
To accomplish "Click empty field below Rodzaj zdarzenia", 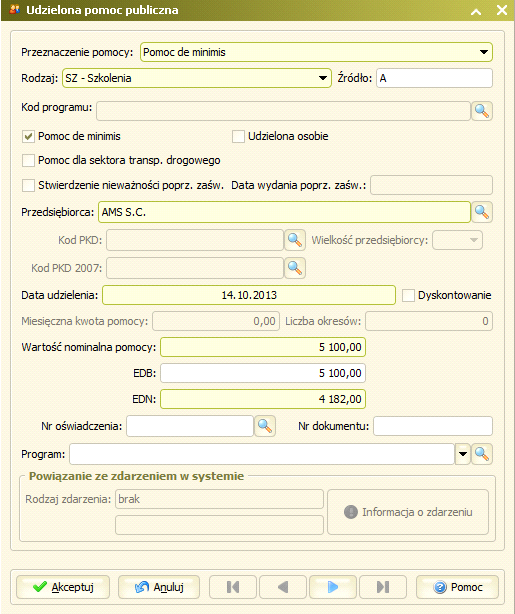I will pos(219,525).
